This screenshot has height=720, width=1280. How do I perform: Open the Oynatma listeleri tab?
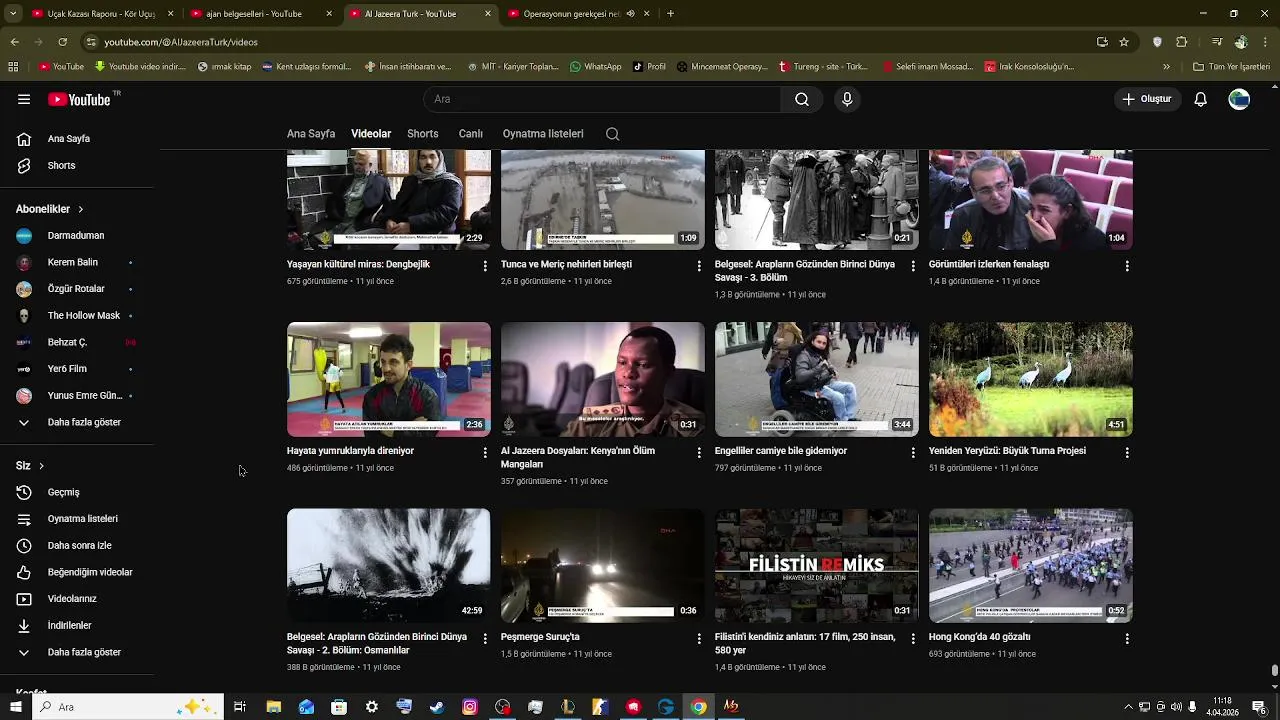(543, 134)
